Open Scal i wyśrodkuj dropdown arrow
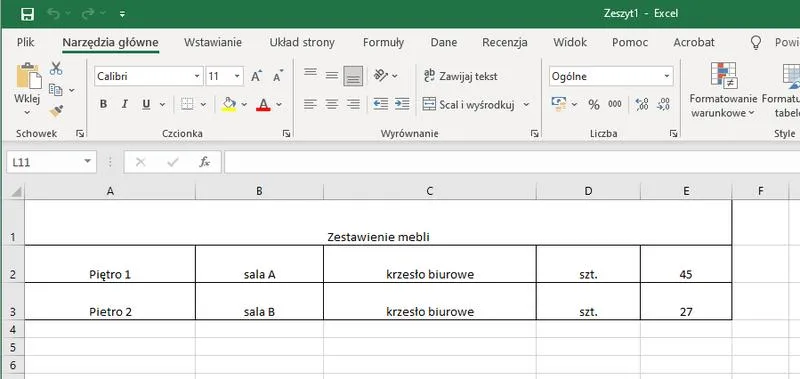The height and width of the screenshot is (379, 800). pos(527,105)
